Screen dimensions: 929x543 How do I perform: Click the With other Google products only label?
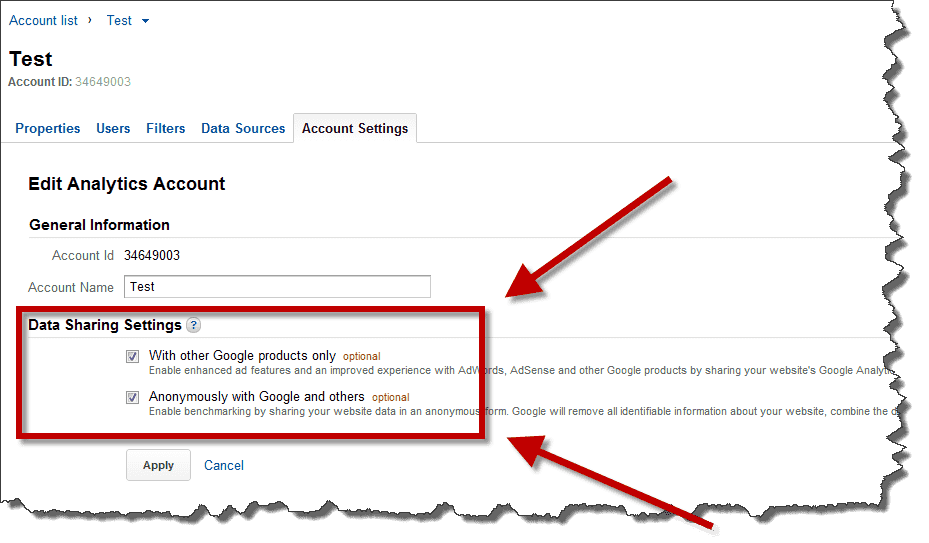click(242, 356)
